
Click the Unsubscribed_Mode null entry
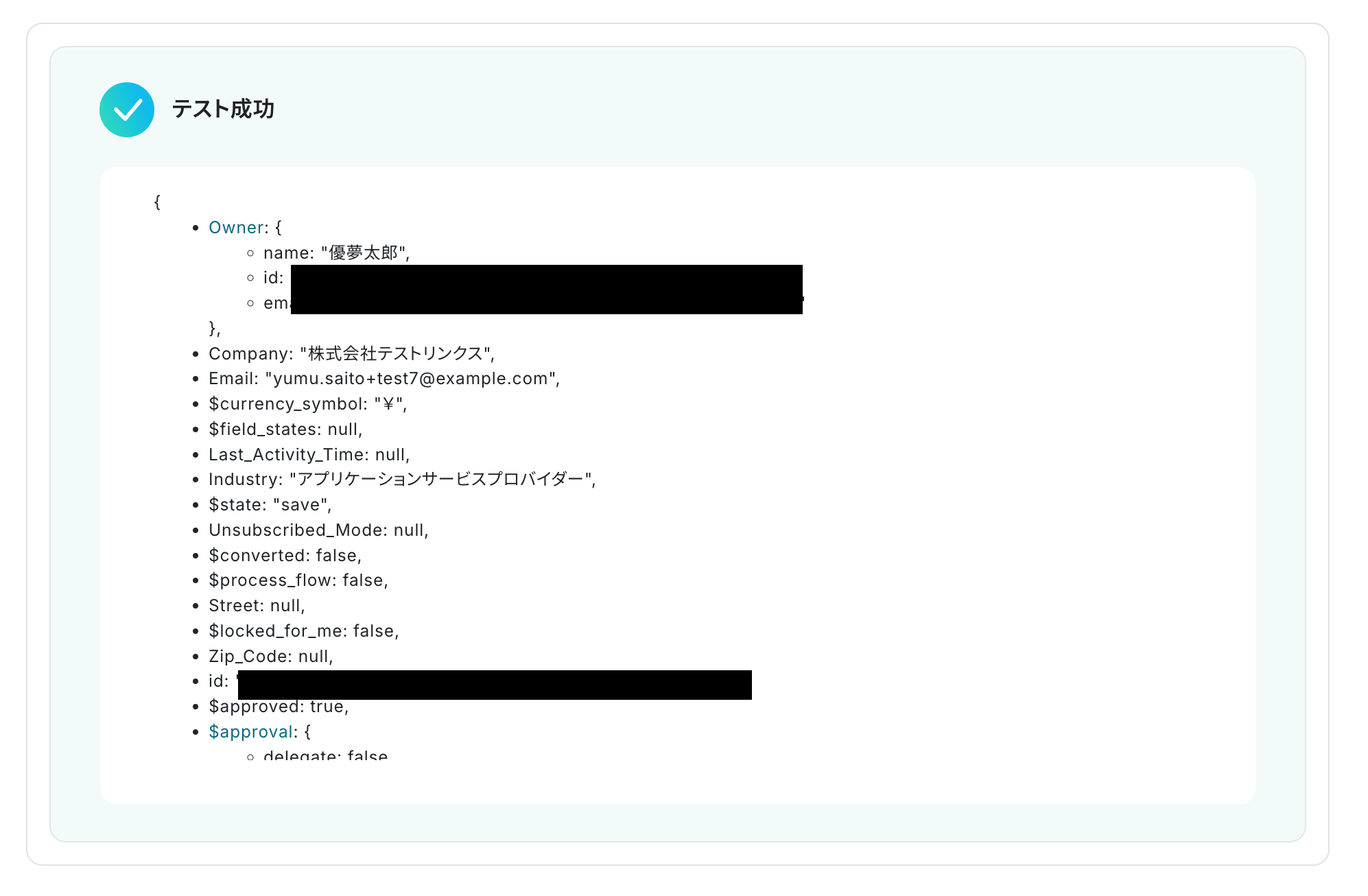click(x=318, y=530)
